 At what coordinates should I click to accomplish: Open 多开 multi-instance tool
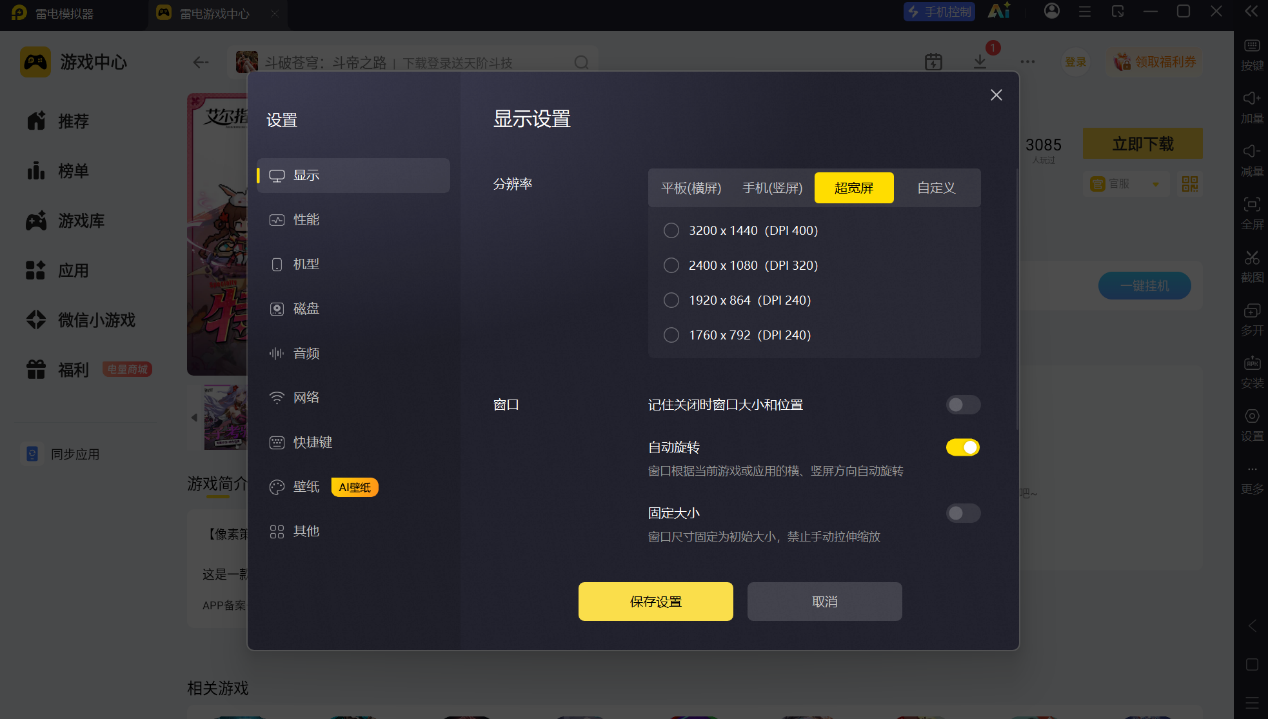pos(1252,319)
